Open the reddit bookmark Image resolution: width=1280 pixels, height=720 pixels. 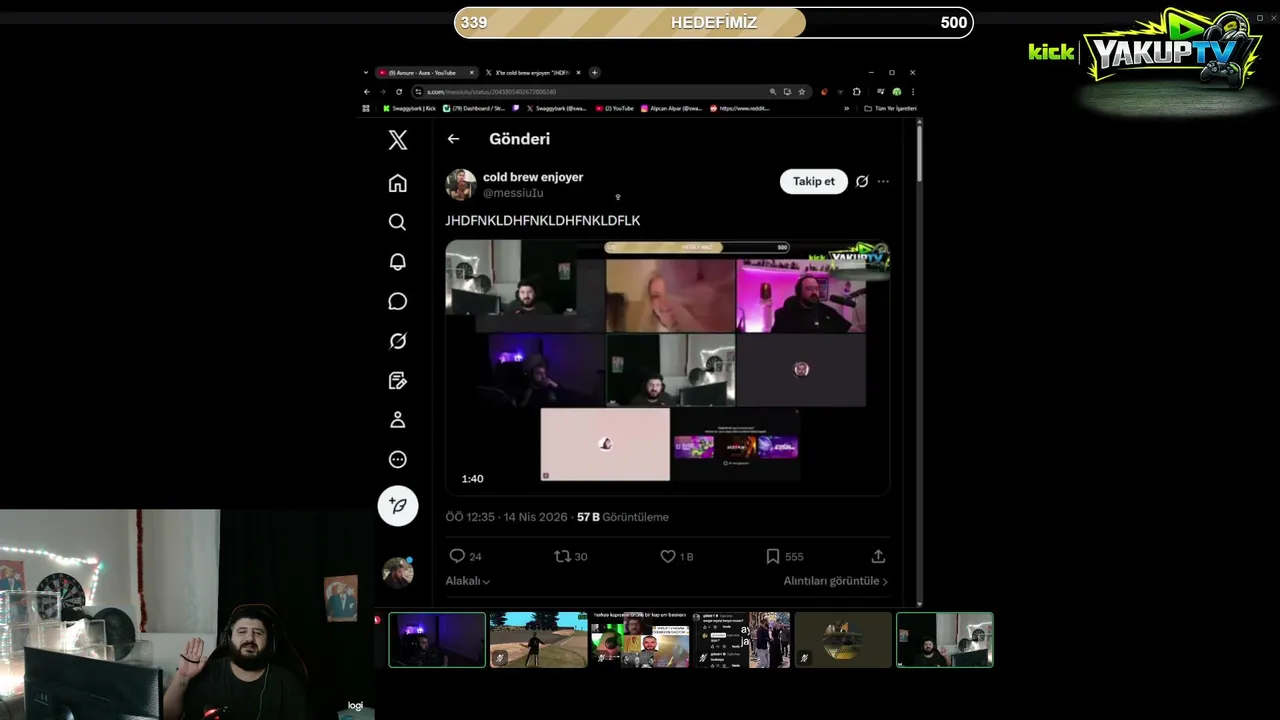click(x=740, y=108)
